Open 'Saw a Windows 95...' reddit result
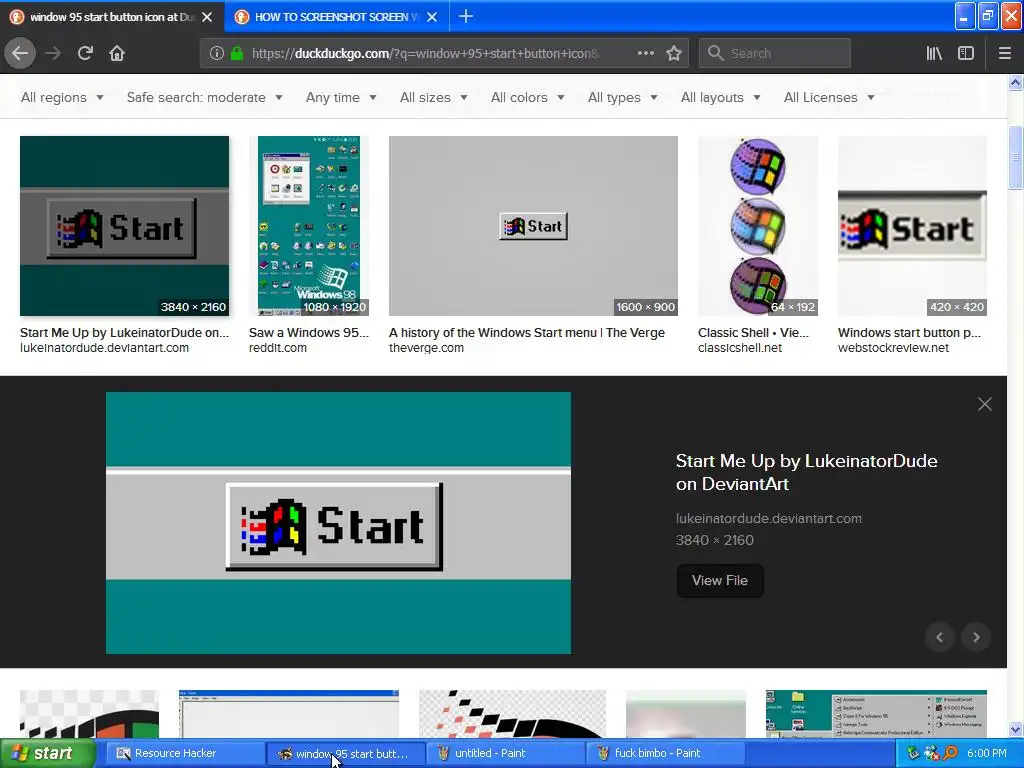Viewport: 1024px width, 768px height. click(308, 332)
